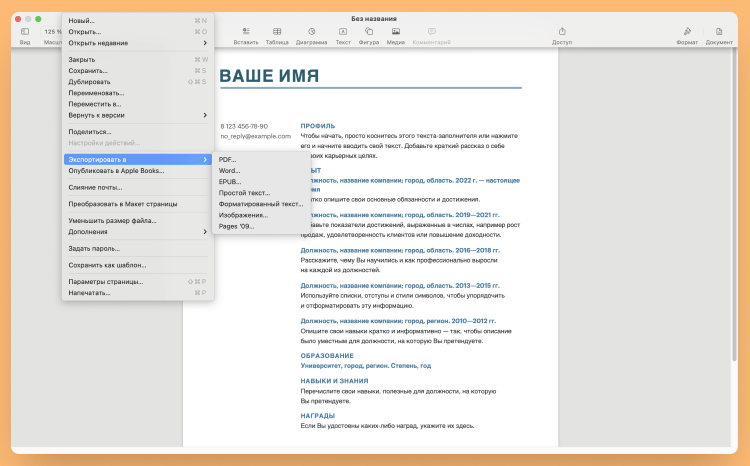
Task: Open the Документ (Document) panel icon
Action: (719, 32)
